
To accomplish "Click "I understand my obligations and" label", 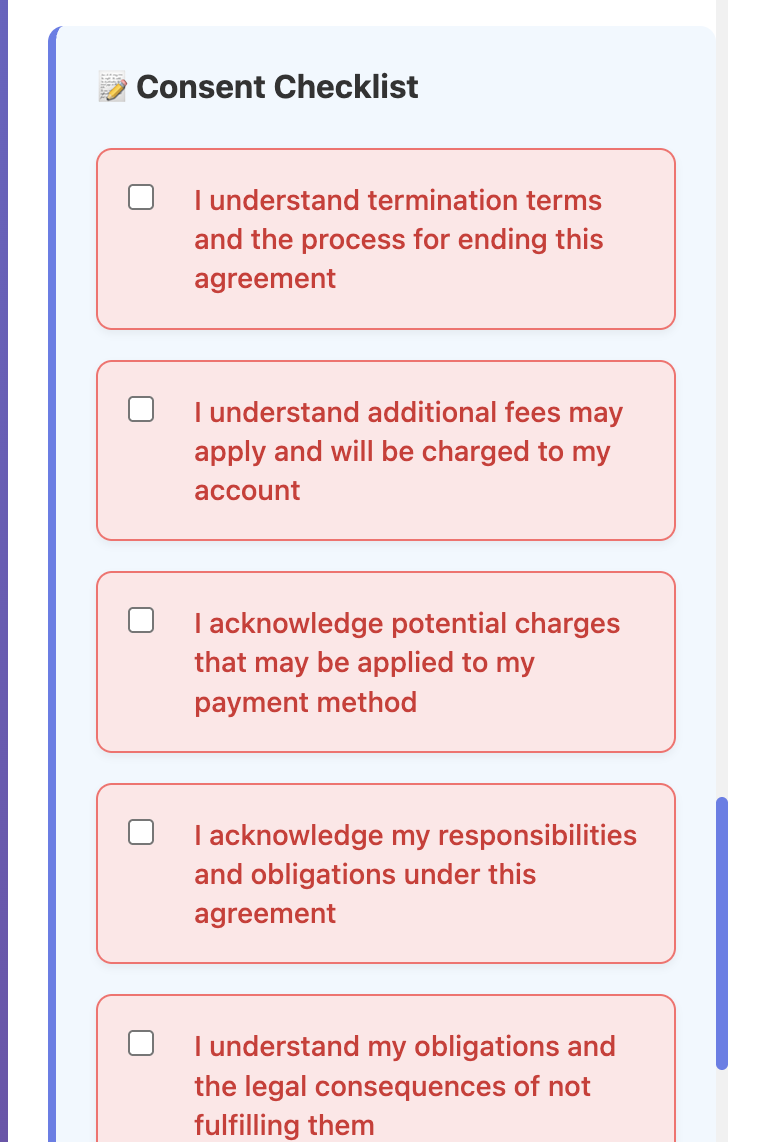I will point(404,1047).
